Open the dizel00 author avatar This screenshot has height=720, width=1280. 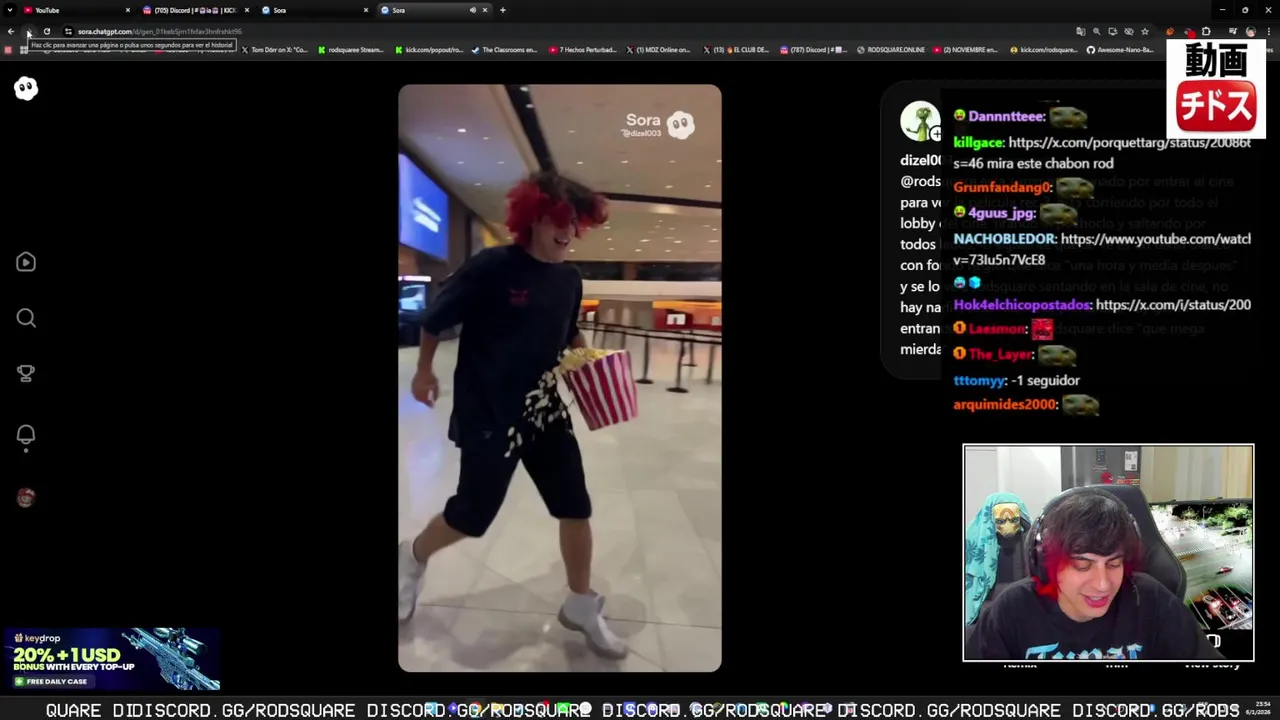pos(919,121)
